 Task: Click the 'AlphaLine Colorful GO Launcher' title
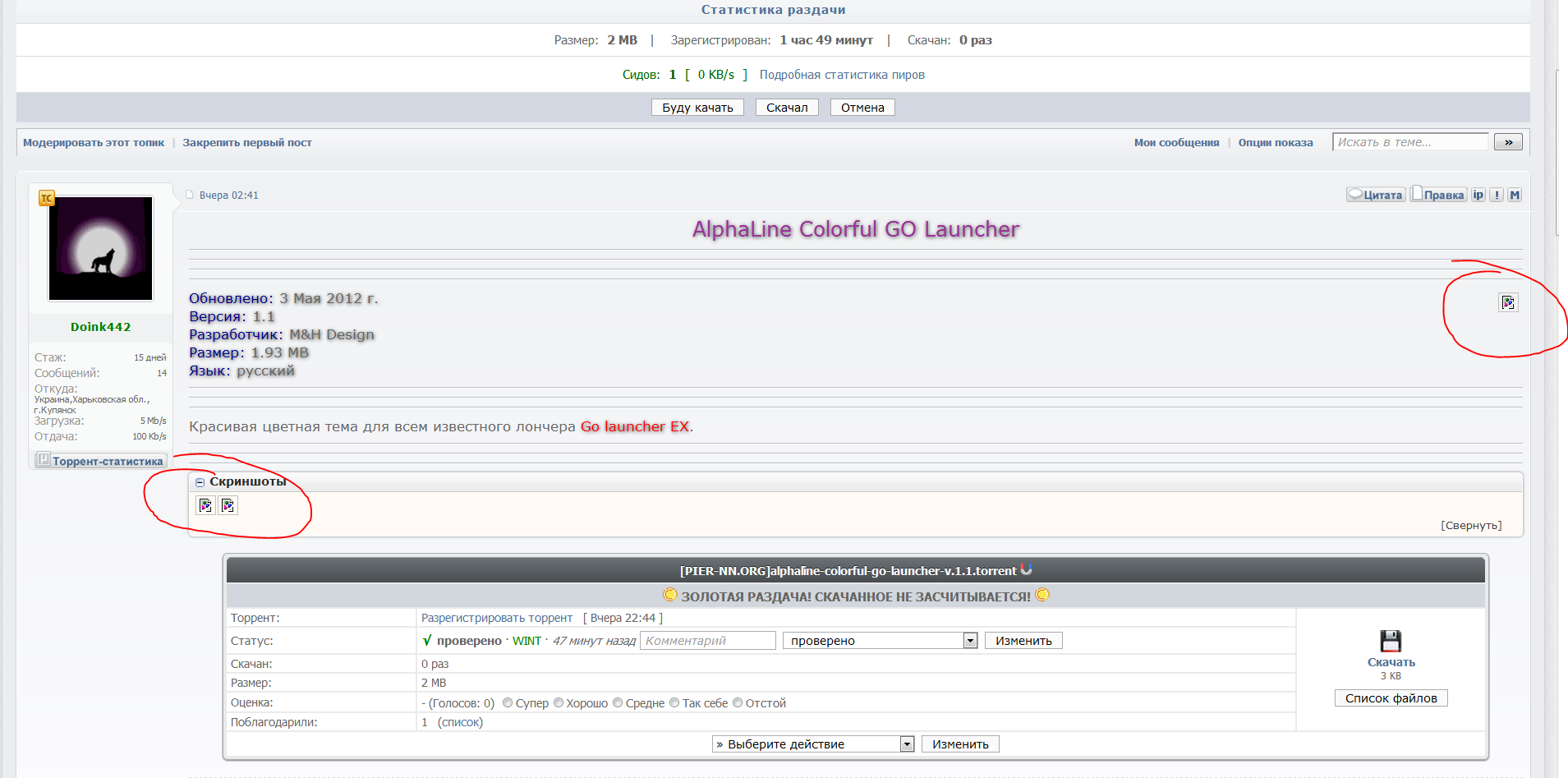coord(856,229)
